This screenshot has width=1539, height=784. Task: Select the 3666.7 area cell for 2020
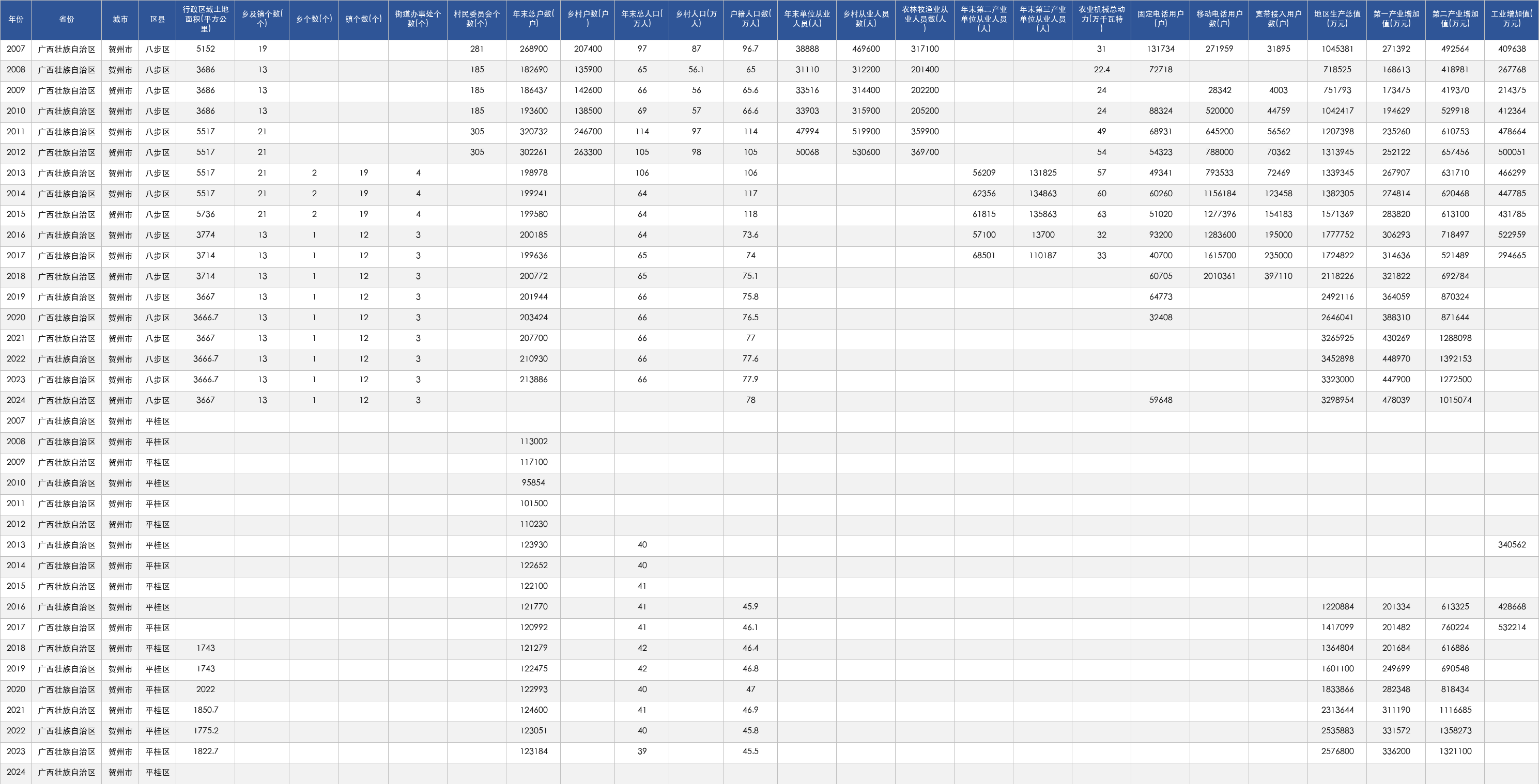coord(206,318)
